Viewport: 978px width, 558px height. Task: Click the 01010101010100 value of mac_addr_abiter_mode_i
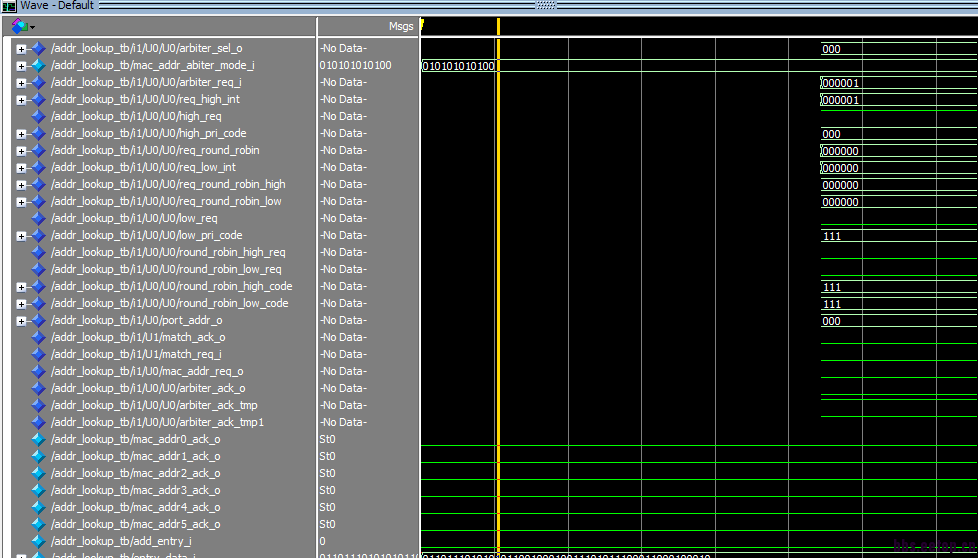[355, 65]
